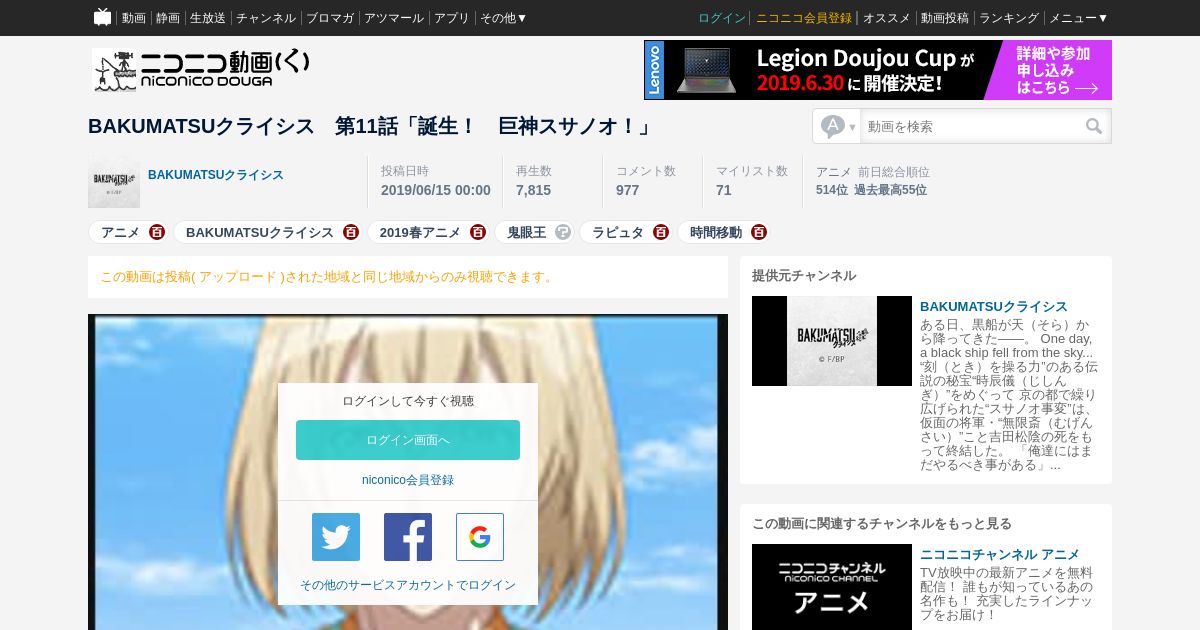Click その他のサービスアカウントでログイン link
This screenshot has width=1200, height=630.
pyautogui.click(x=408, y=585)
